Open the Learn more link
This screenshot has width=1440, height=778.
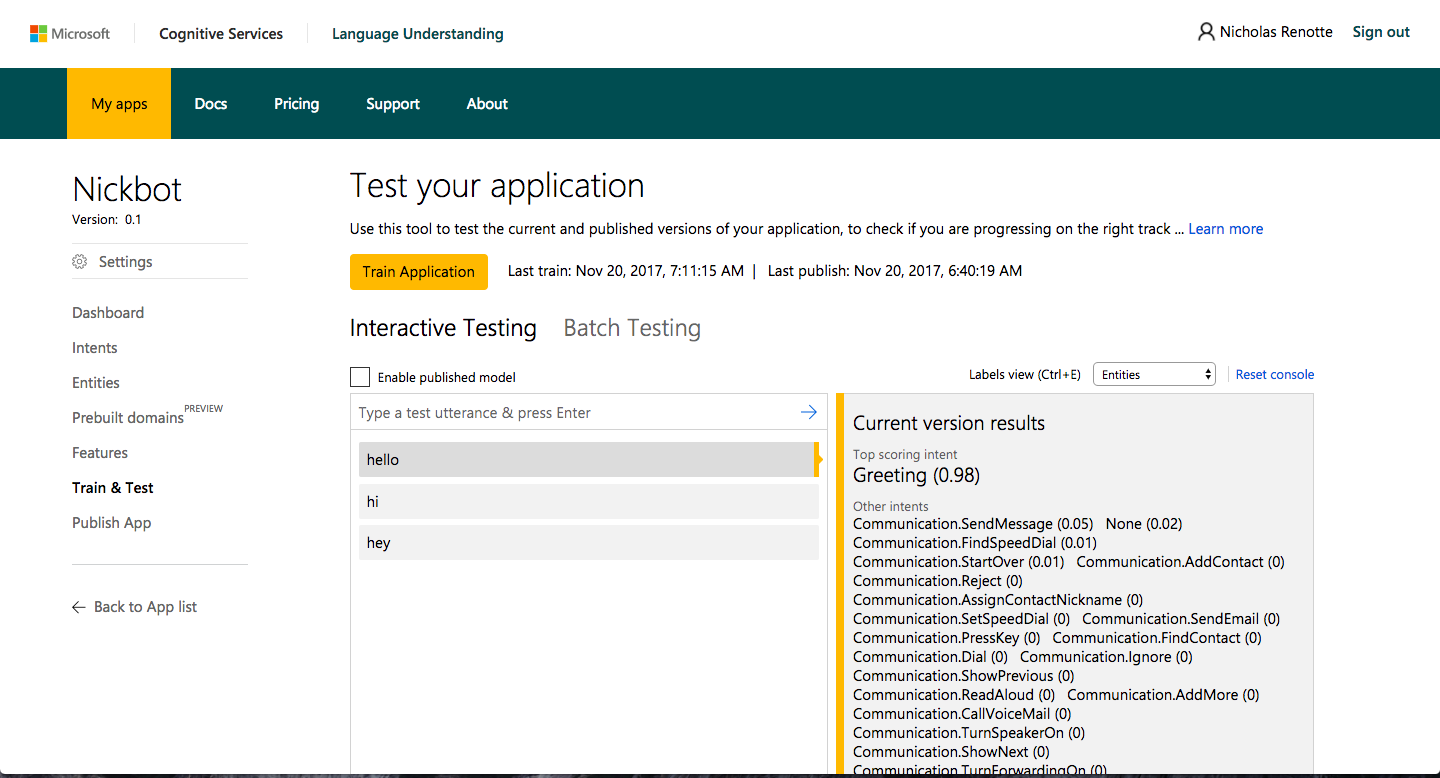(x=1225, y=229)
